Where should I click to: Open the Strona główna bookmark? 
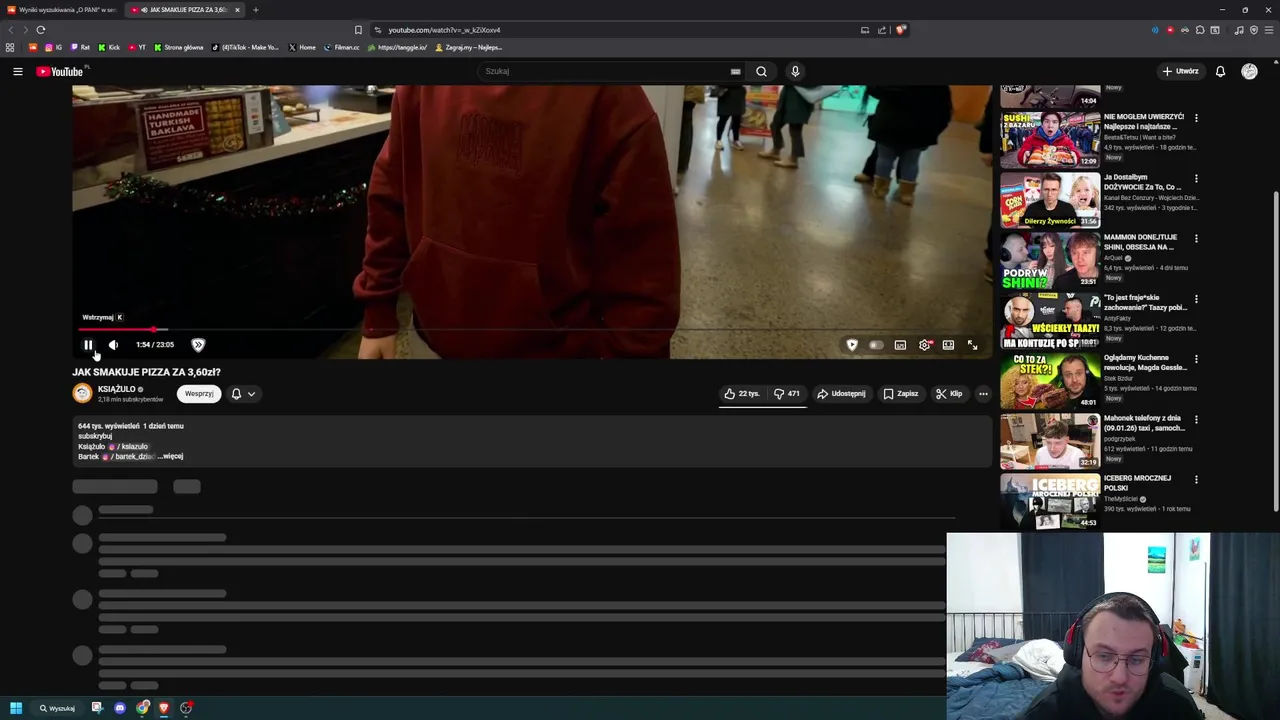179,47
